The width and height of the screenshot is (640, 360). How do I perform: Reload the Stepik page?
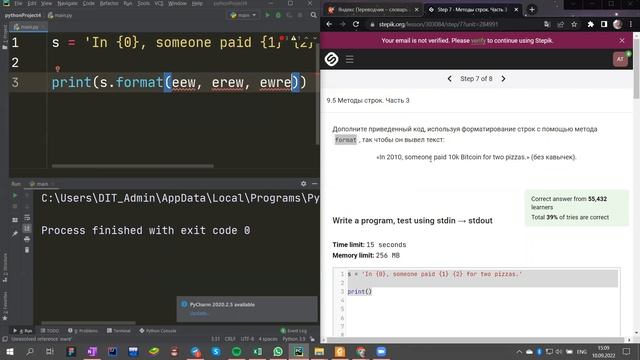click(x=356, y=24)
